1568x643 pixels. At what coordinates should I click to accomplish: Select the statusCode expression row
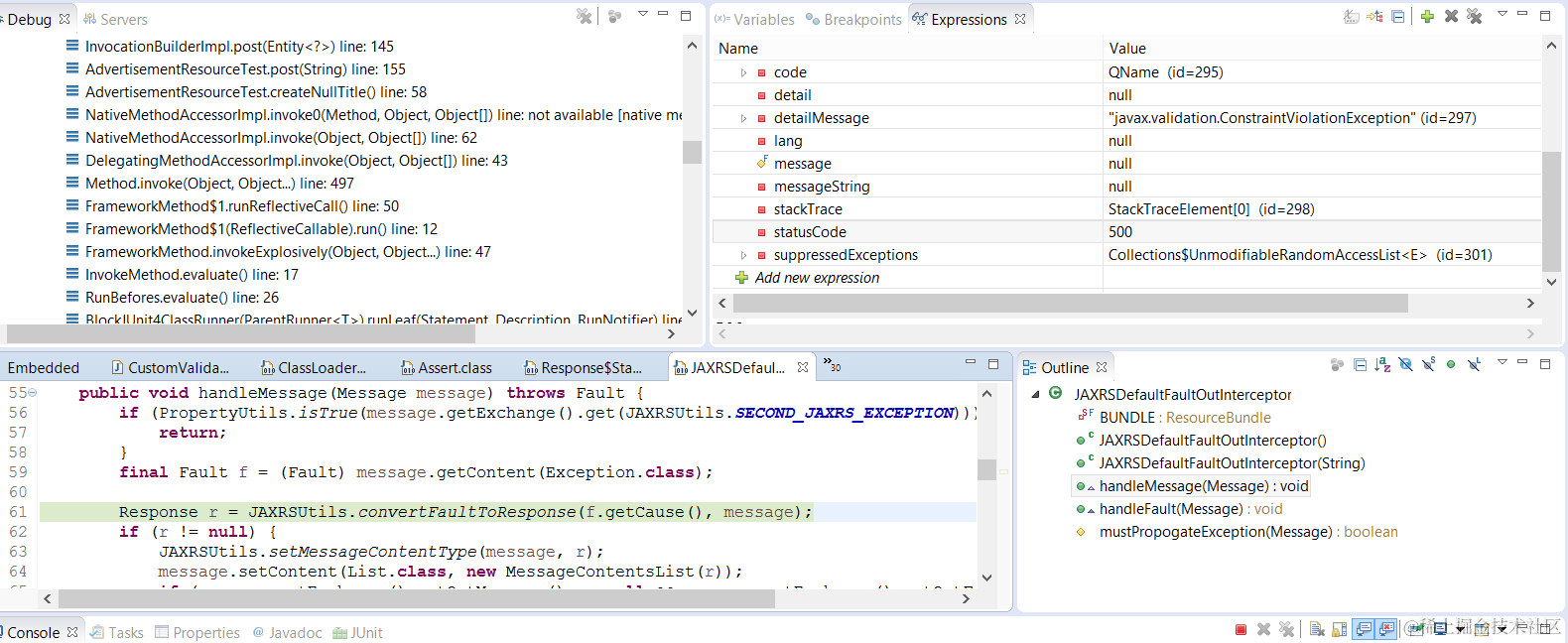point(1126,232)
